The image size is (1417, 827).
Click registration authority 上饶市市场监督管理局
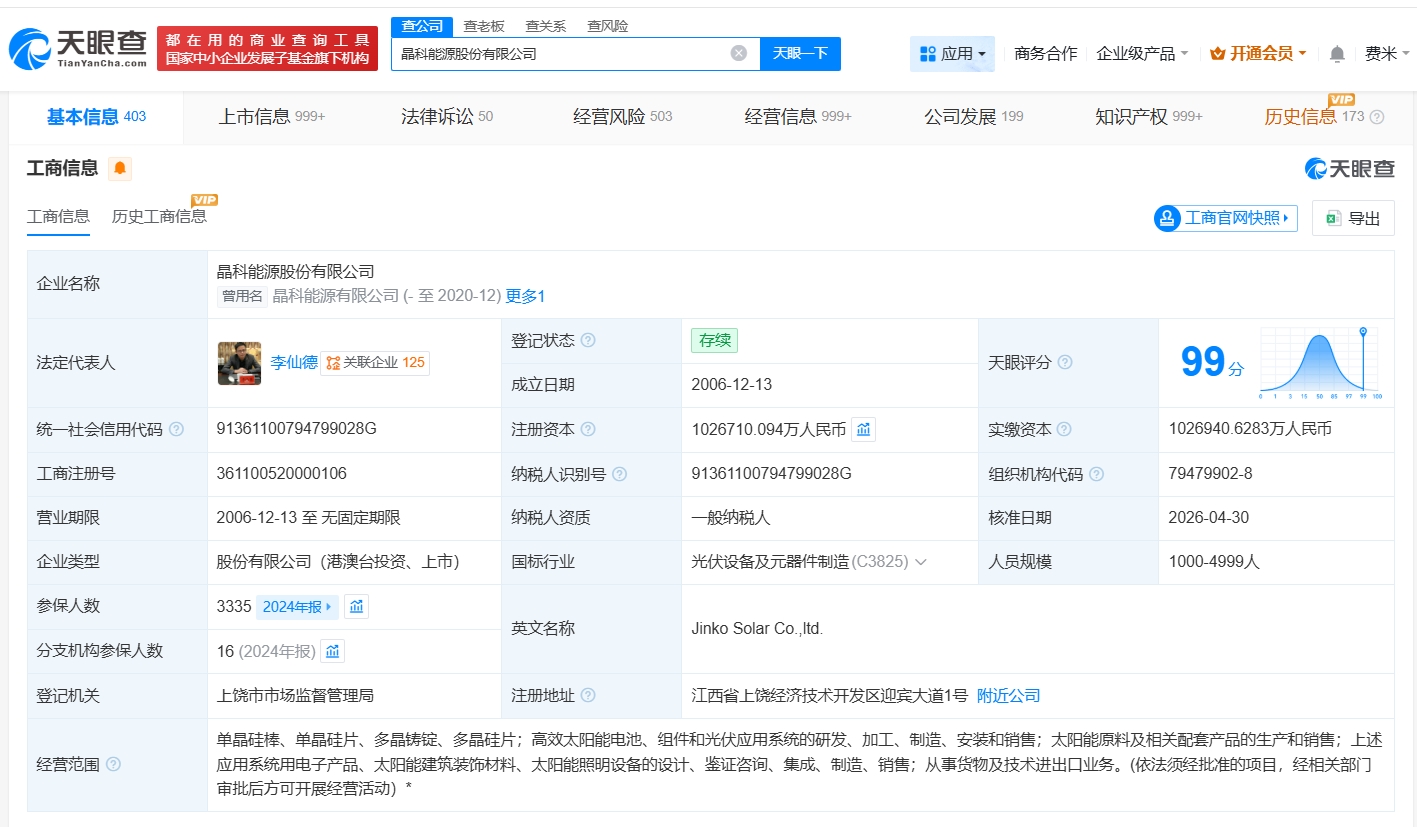tap(296, 695)
